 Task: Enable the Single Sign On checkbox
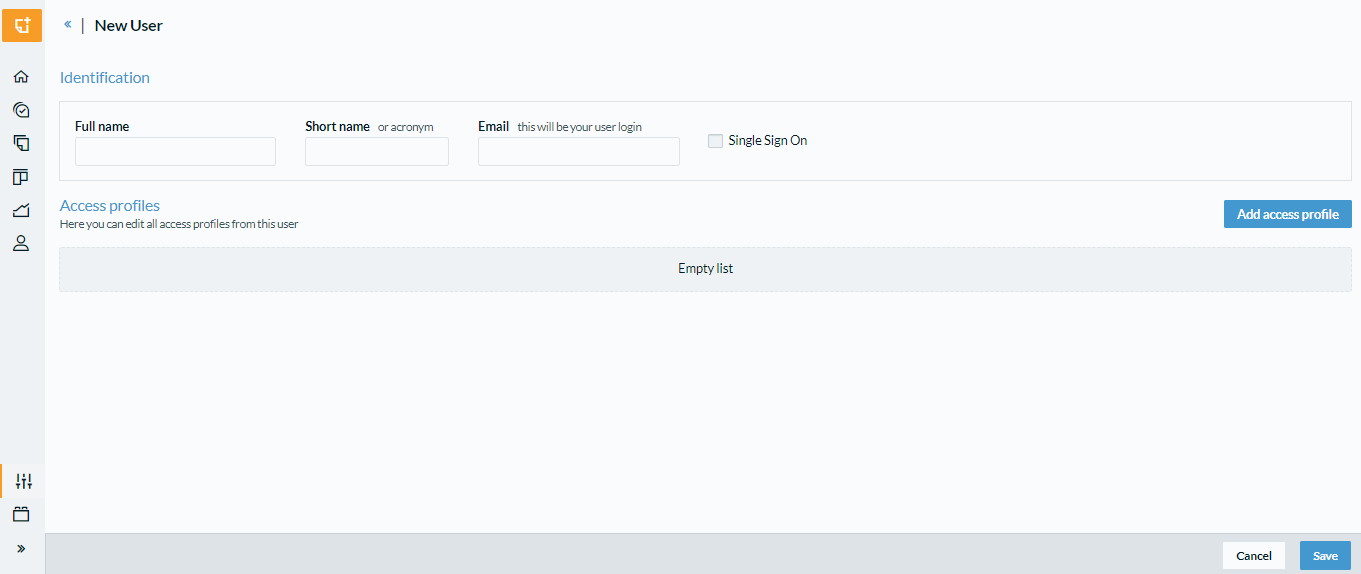pyautogui.click(x=715, y=141)
